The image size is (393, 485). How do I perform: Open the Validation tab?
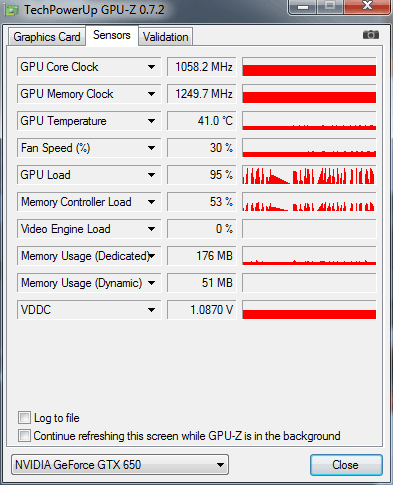166,37
